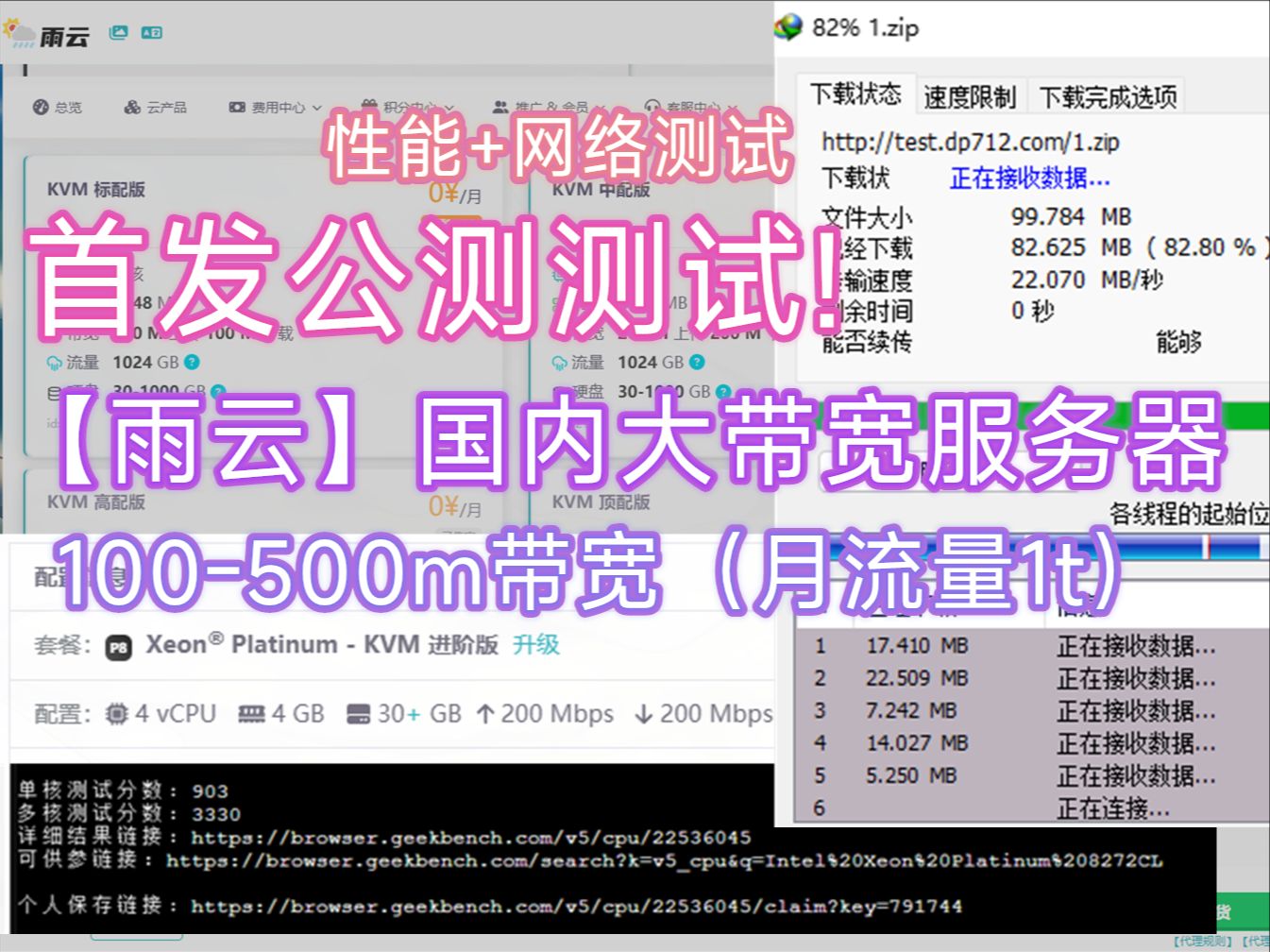The height and width of the screenshot is (952, 1270).
Task: Click the download arrow next to 200 Mbps
Action: click(x=644, y=715)
